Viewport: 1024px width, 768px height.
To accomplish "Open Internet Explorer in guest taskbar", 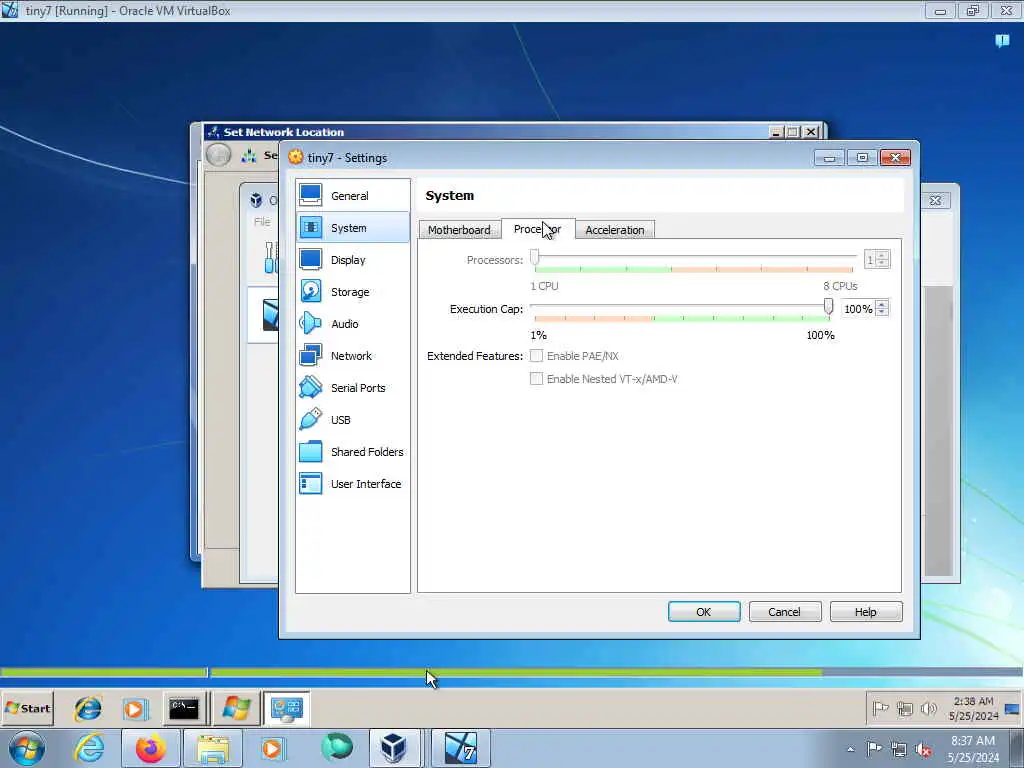I will [88, 709].
